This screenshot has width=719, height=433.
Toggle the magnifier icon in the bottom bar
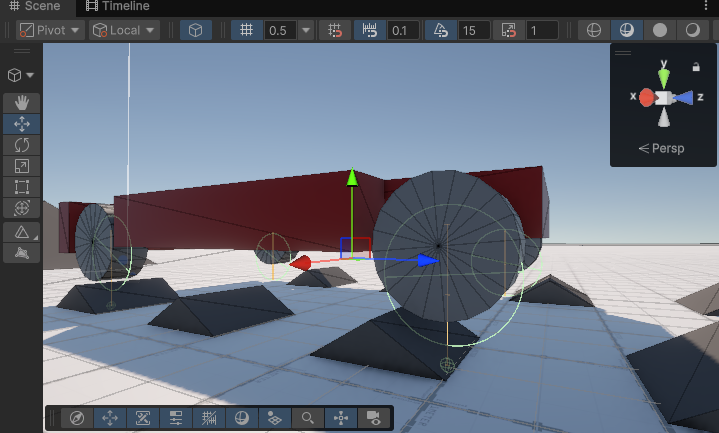coord(308,418)
